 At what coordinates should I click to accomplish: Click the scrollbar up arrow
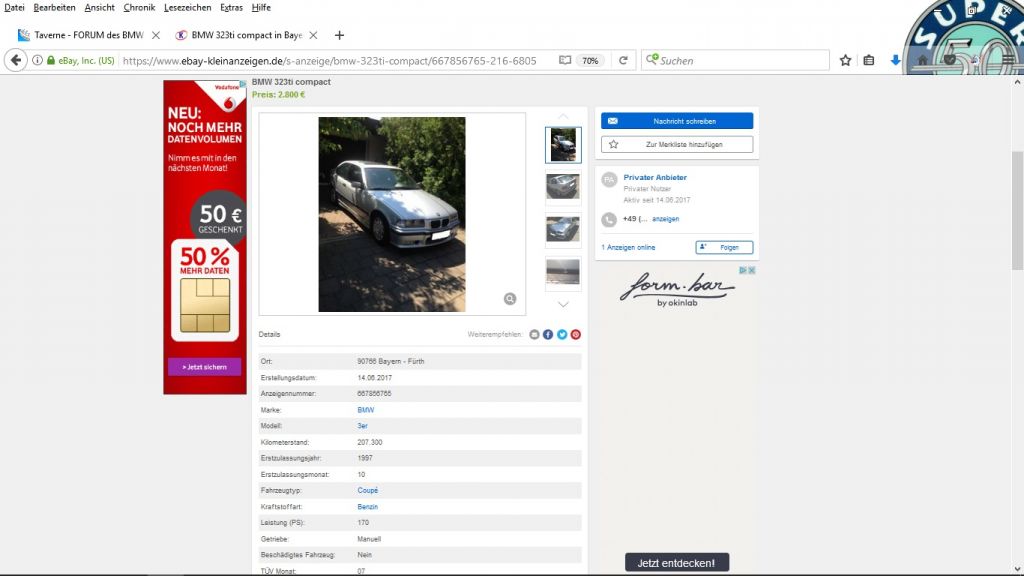1017,82
